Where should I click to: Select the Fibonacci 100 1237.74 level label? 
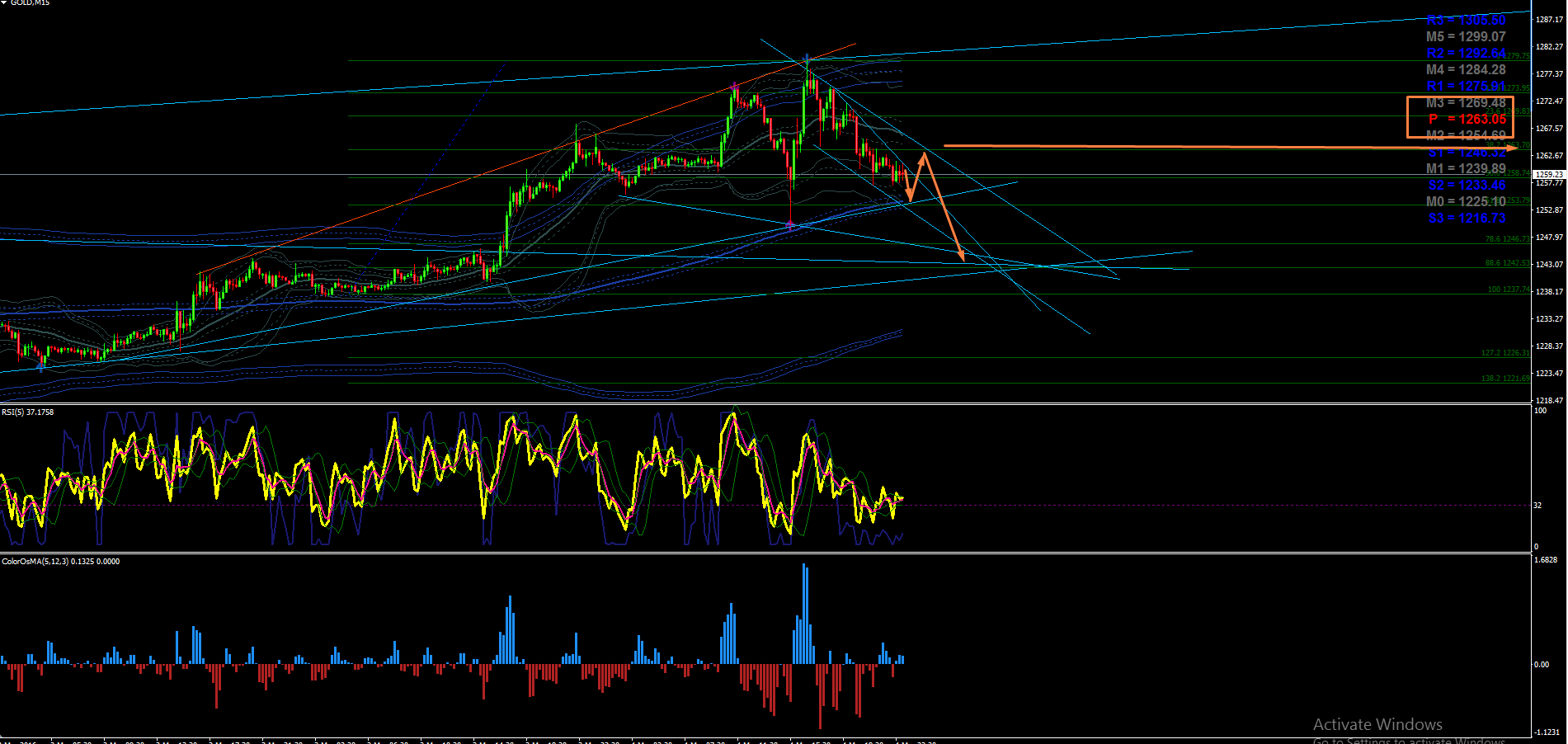[x=1509, y=290]
